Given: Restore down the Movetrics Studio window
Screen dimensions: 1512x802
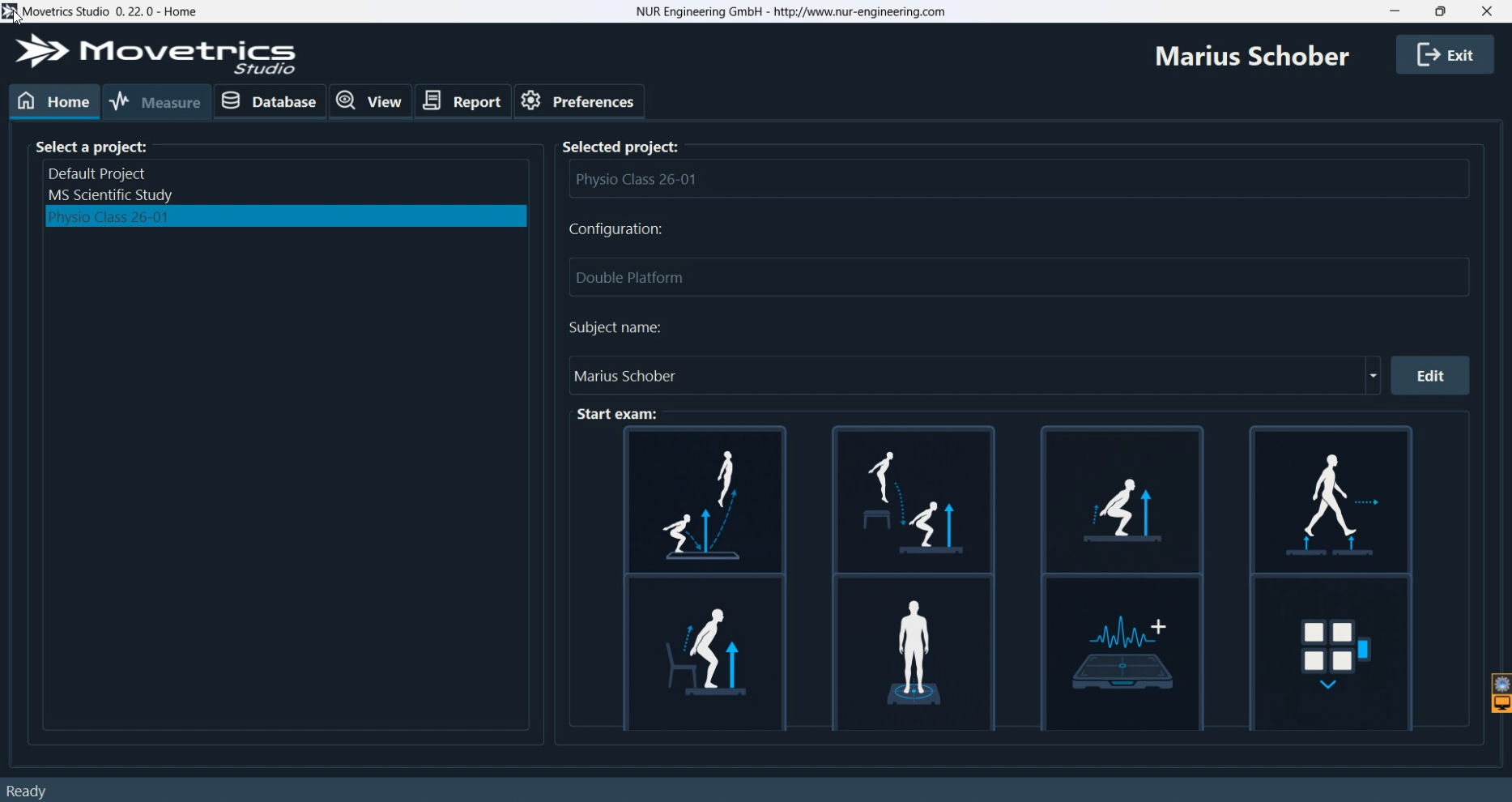Looking at the screenshot, I should pos(1440,11).
